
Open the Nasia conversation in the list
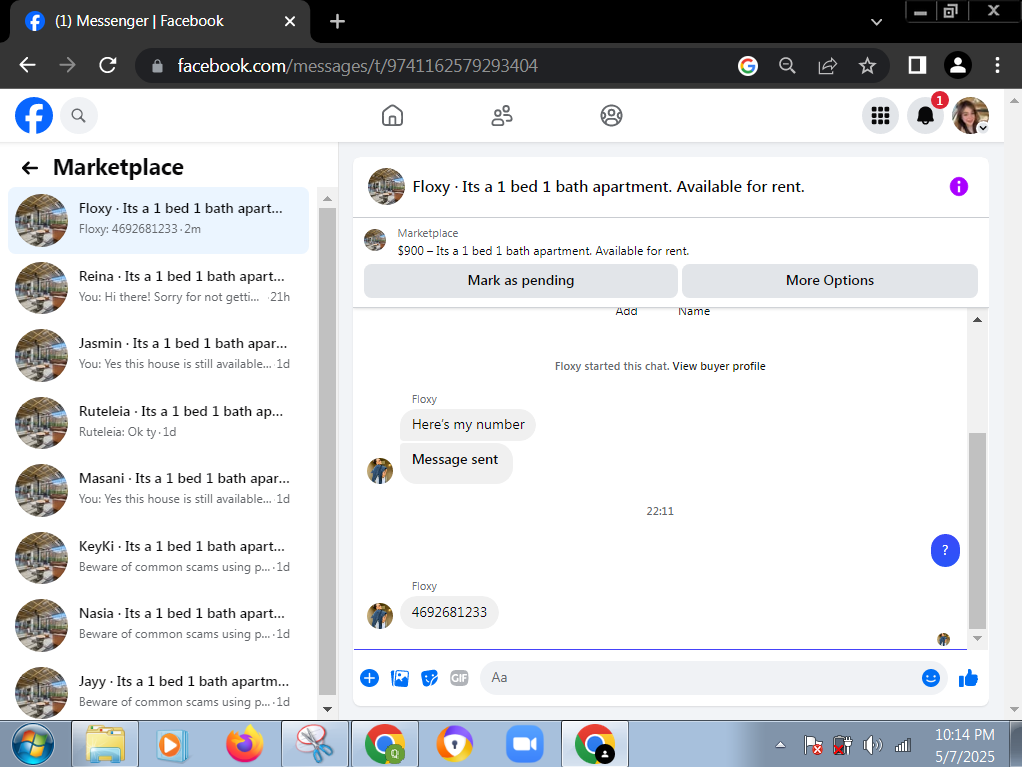(158, 624)
